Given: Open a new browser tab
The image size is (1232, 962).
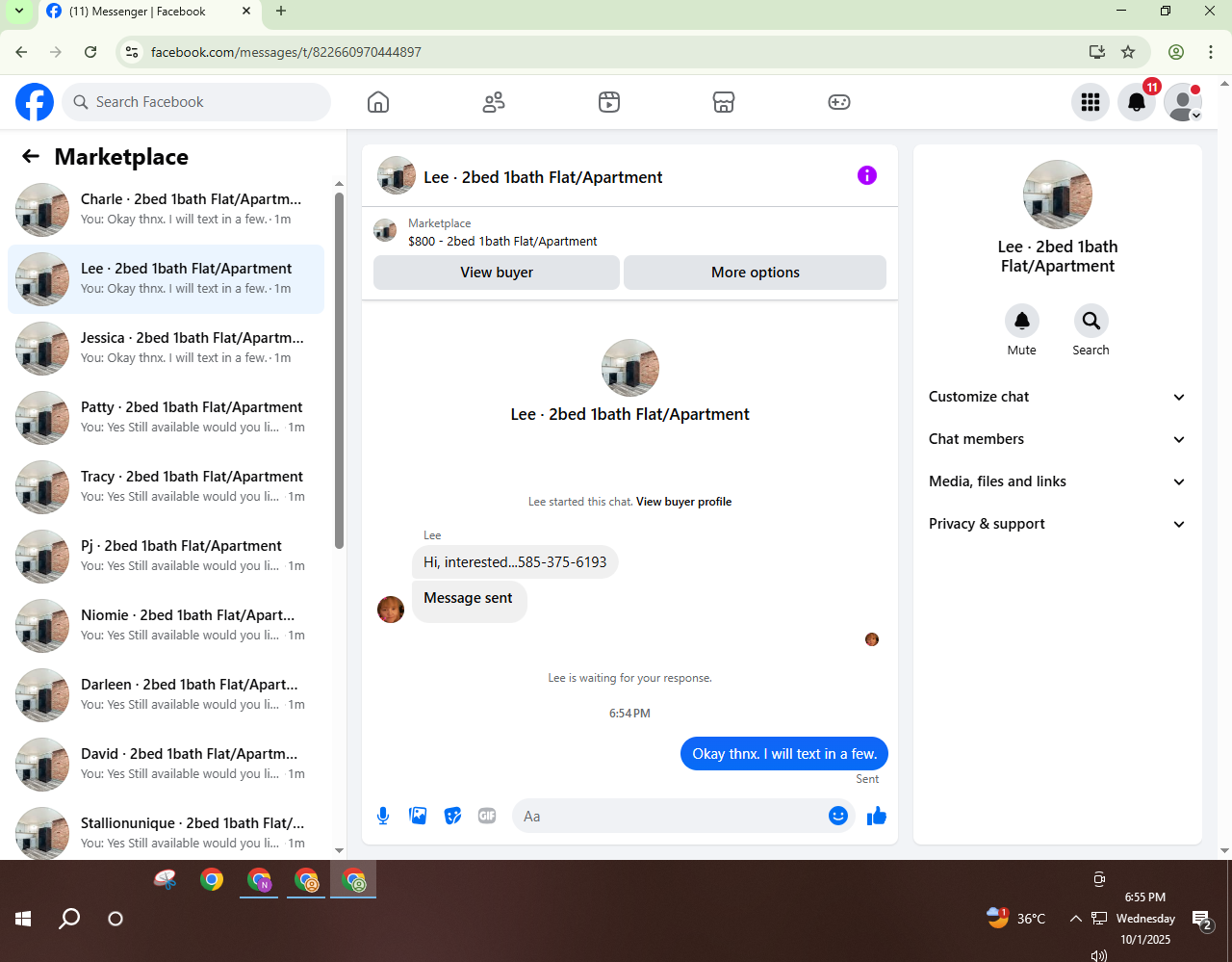Looking at the screenshot, I should click(281, 12).
